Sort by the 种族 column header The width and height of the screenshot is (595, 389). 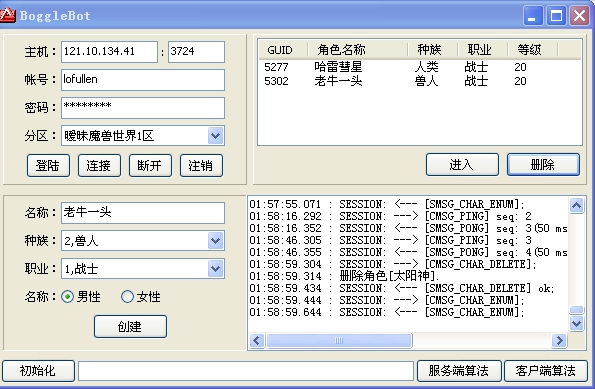click(x=433, y=49)
